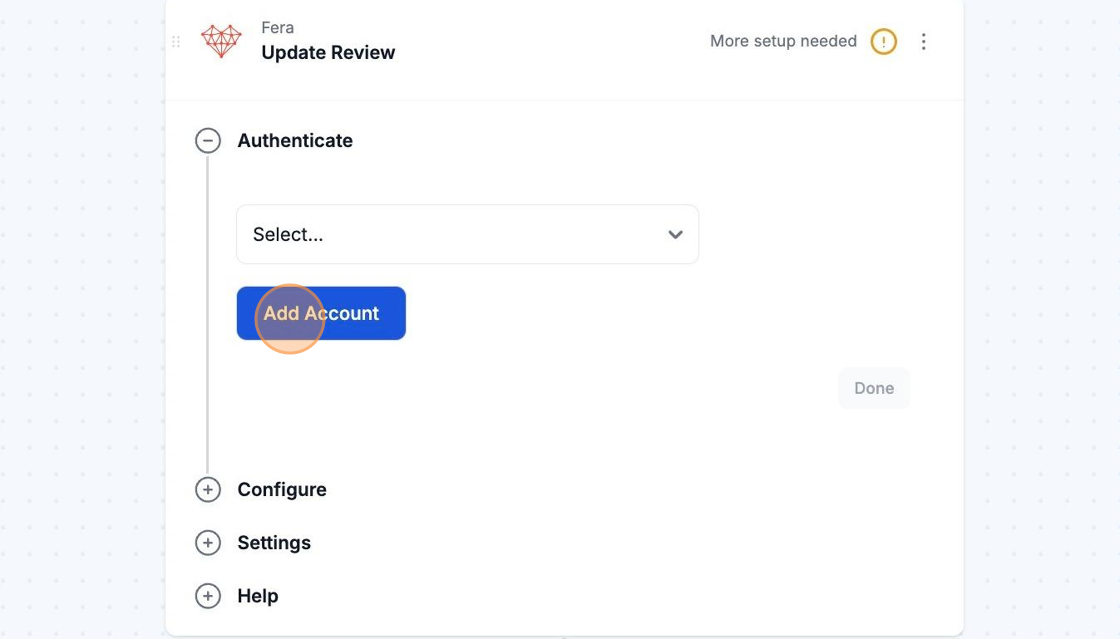
Task: Click the Authenticate section heading
Action: (x=295, y=141)
